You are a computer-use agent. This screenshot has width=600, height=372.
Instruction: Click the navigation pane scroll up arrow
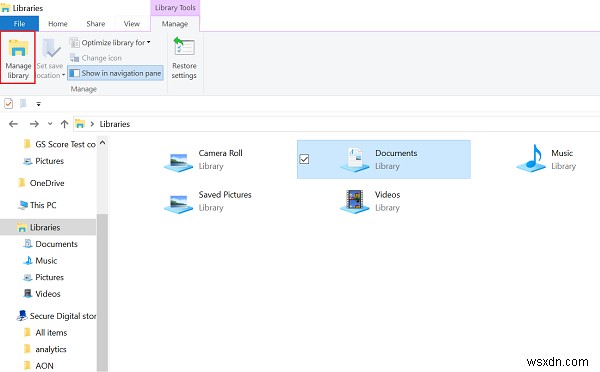tap(103, 142)
